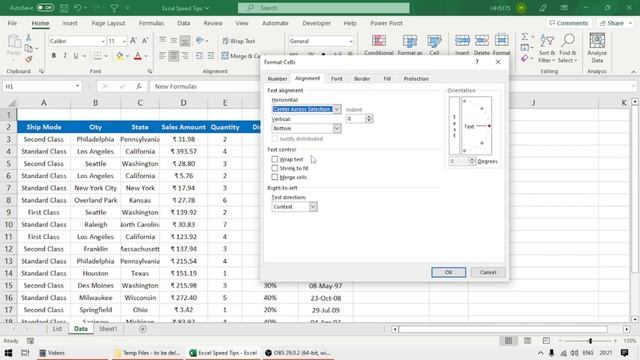Switch to Border tab in Format Cells
640x360 pixels.
coord(362,78)
